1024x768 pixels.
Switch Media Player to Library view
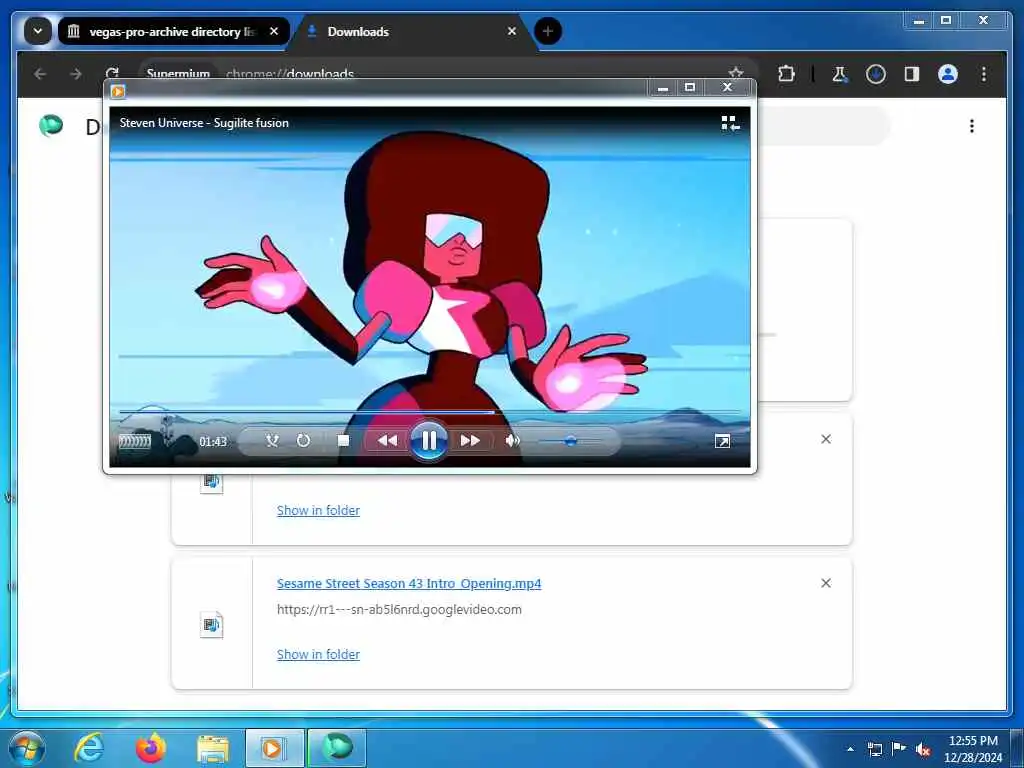coord(730,123)
